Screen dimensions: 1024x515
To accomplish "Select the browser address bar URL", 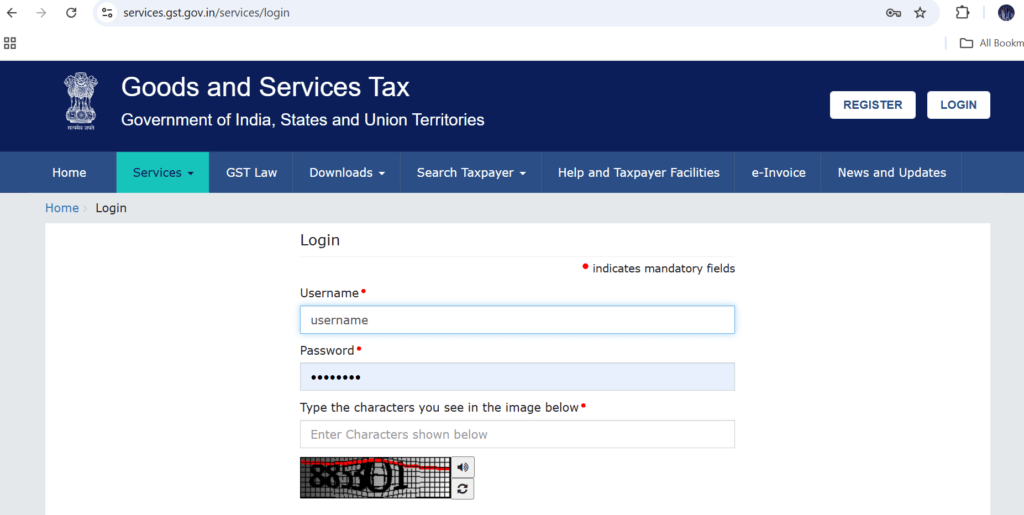I will click(206, 12).
